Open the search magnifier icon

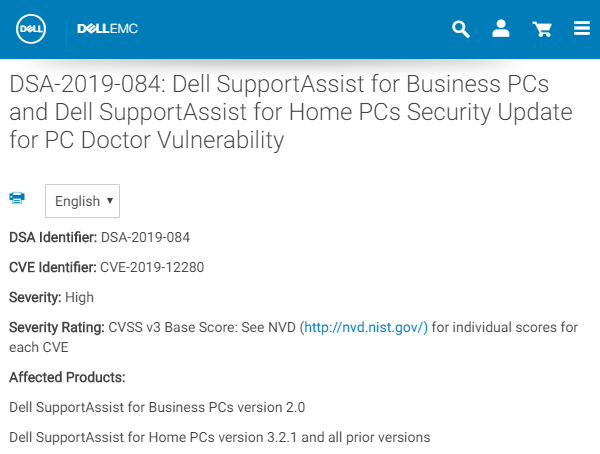click(461, 29)
